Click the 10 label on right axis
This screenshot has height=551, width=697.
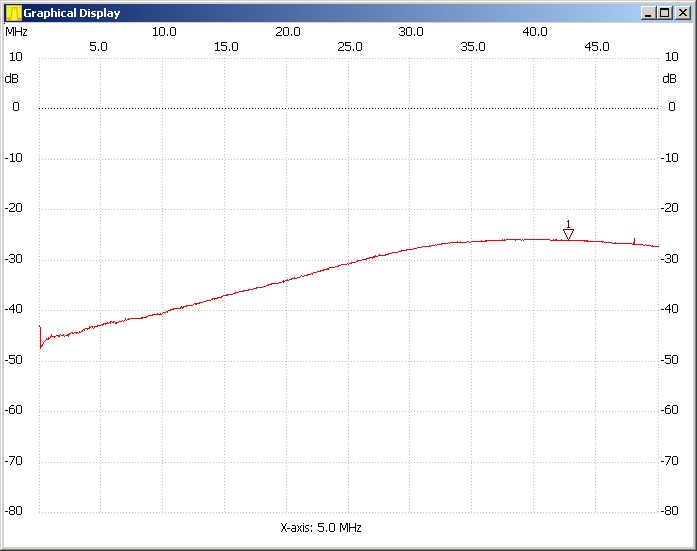coord(669,57)
